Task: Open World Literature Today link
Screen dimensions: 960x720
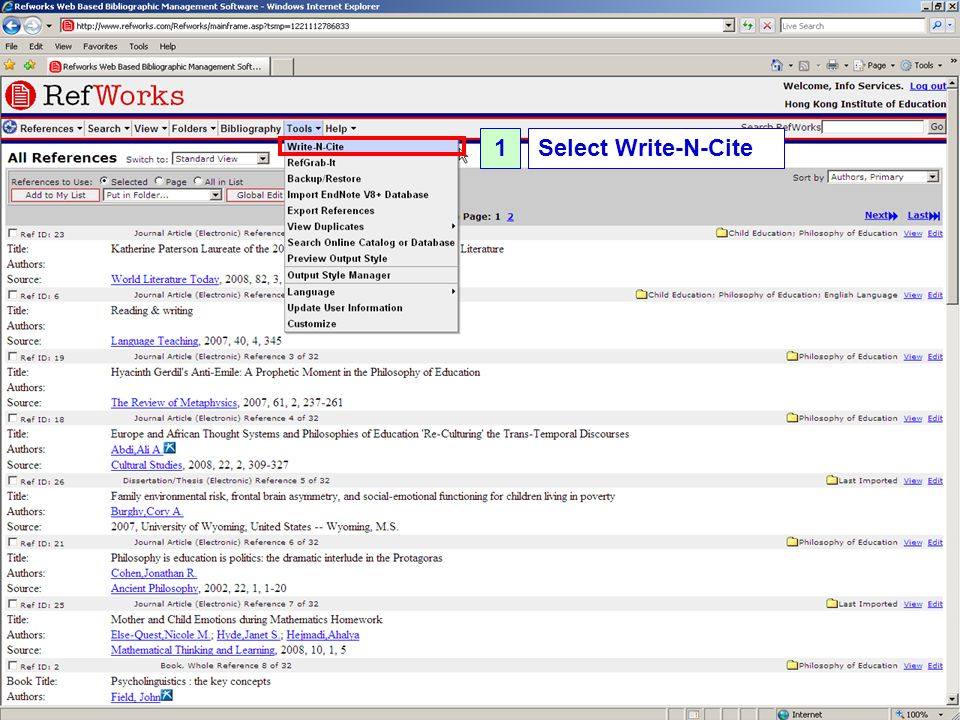Action: (165, 279)
